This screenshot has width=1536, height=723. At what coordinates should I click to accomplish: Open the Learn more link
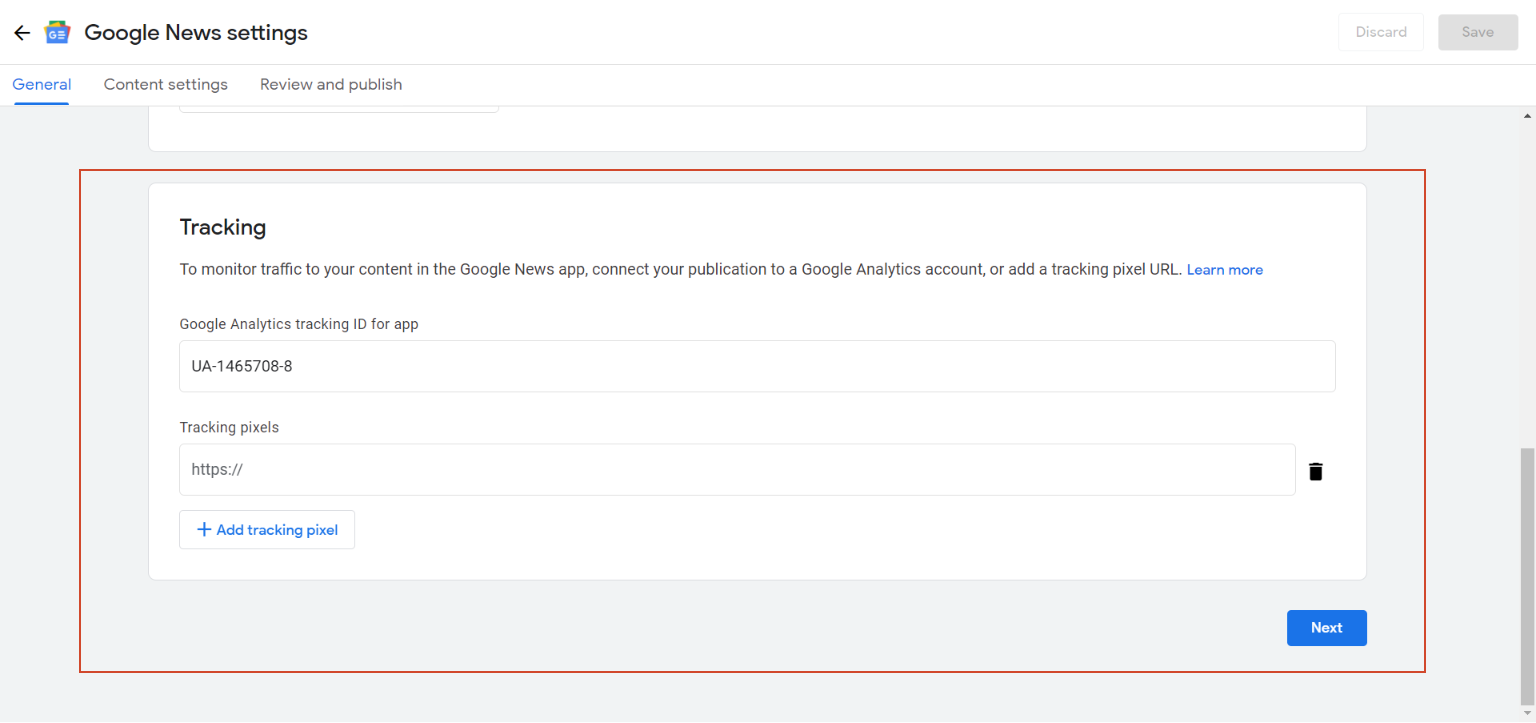point(1224,270)
